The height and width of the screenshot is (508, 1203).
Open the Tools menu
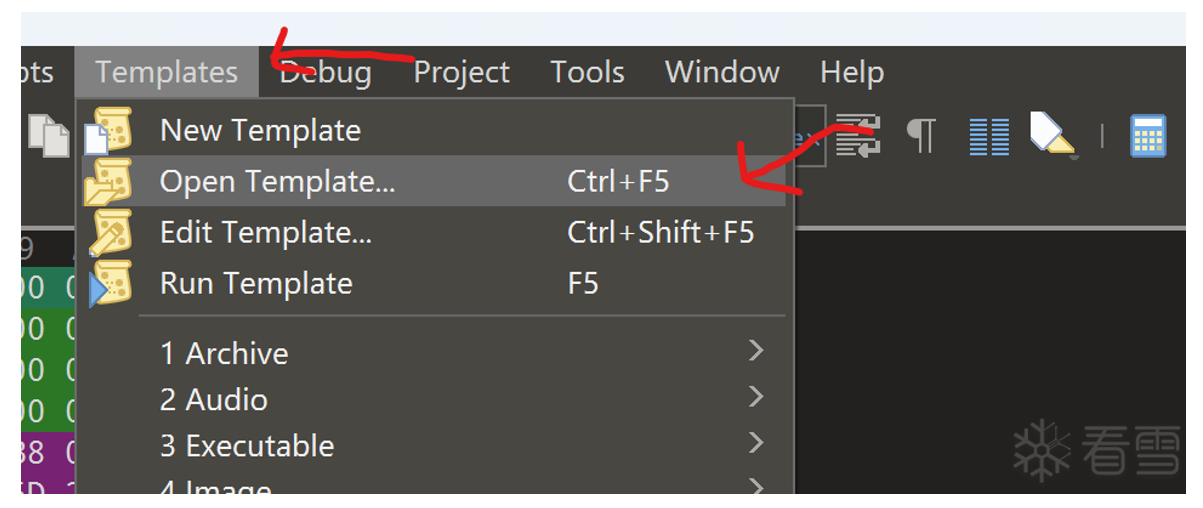pos(587,72)
